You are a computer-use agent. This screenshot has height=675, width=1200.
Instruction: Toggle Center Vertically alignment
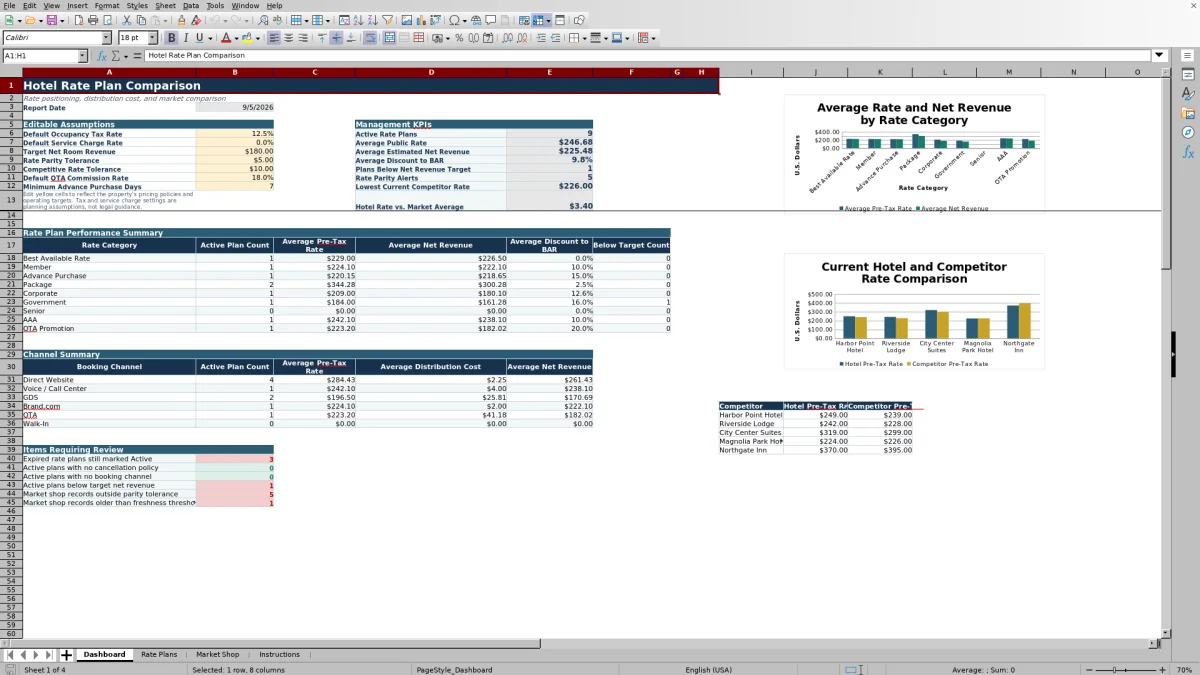pos(336,38)
